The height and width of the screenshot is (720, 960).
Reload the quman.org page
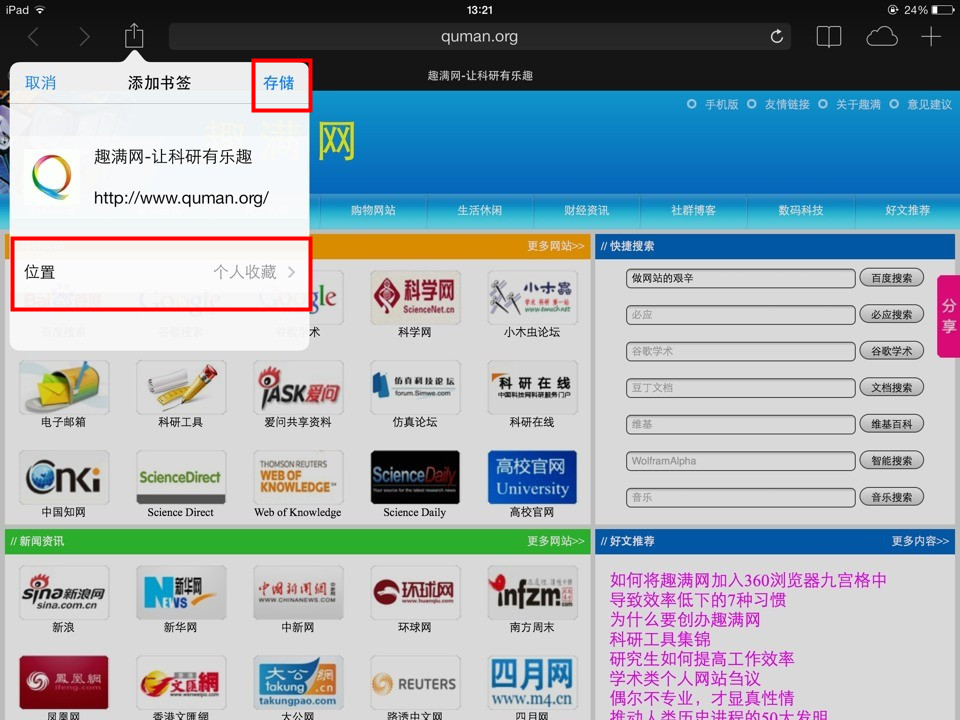click(x=776, y=37)
